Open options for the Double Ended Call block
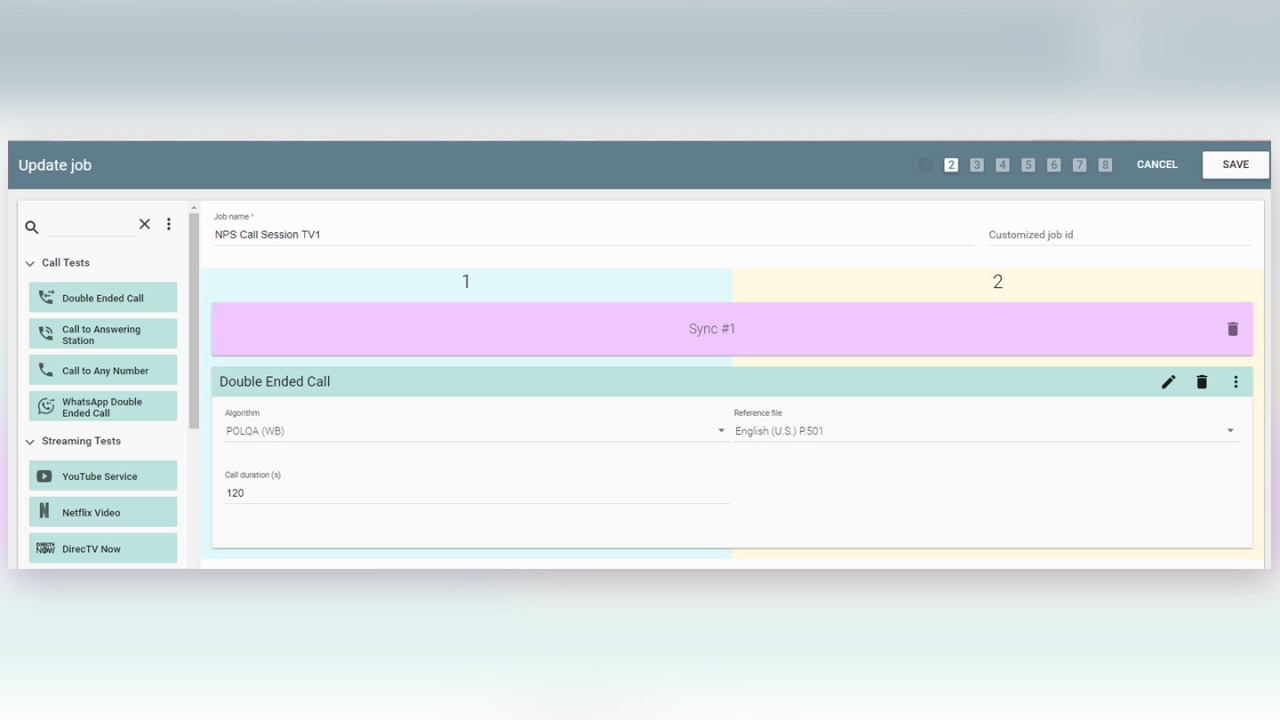Image resolution: width=1280 pixels, height=720 pixels. click(1236, 381)
